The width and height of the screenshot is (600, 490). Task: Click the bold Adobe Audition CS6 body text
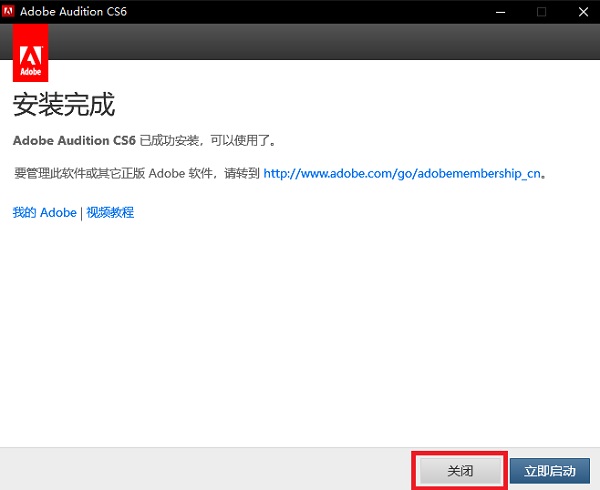[x=74, y=139]
